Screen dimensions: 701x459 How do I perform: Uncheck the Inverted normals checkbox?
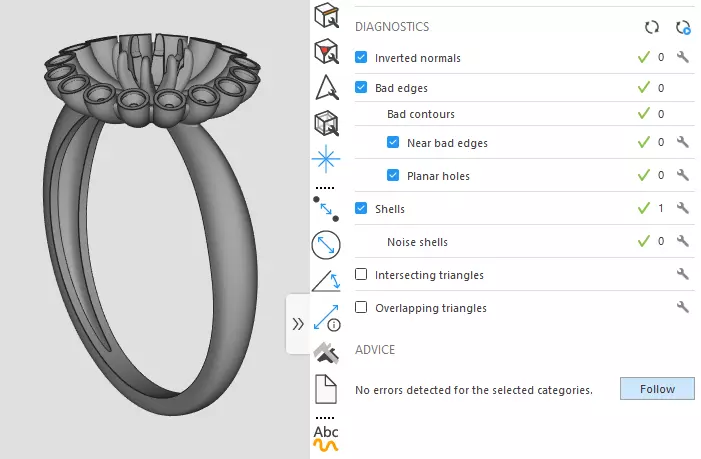(362, 58)
